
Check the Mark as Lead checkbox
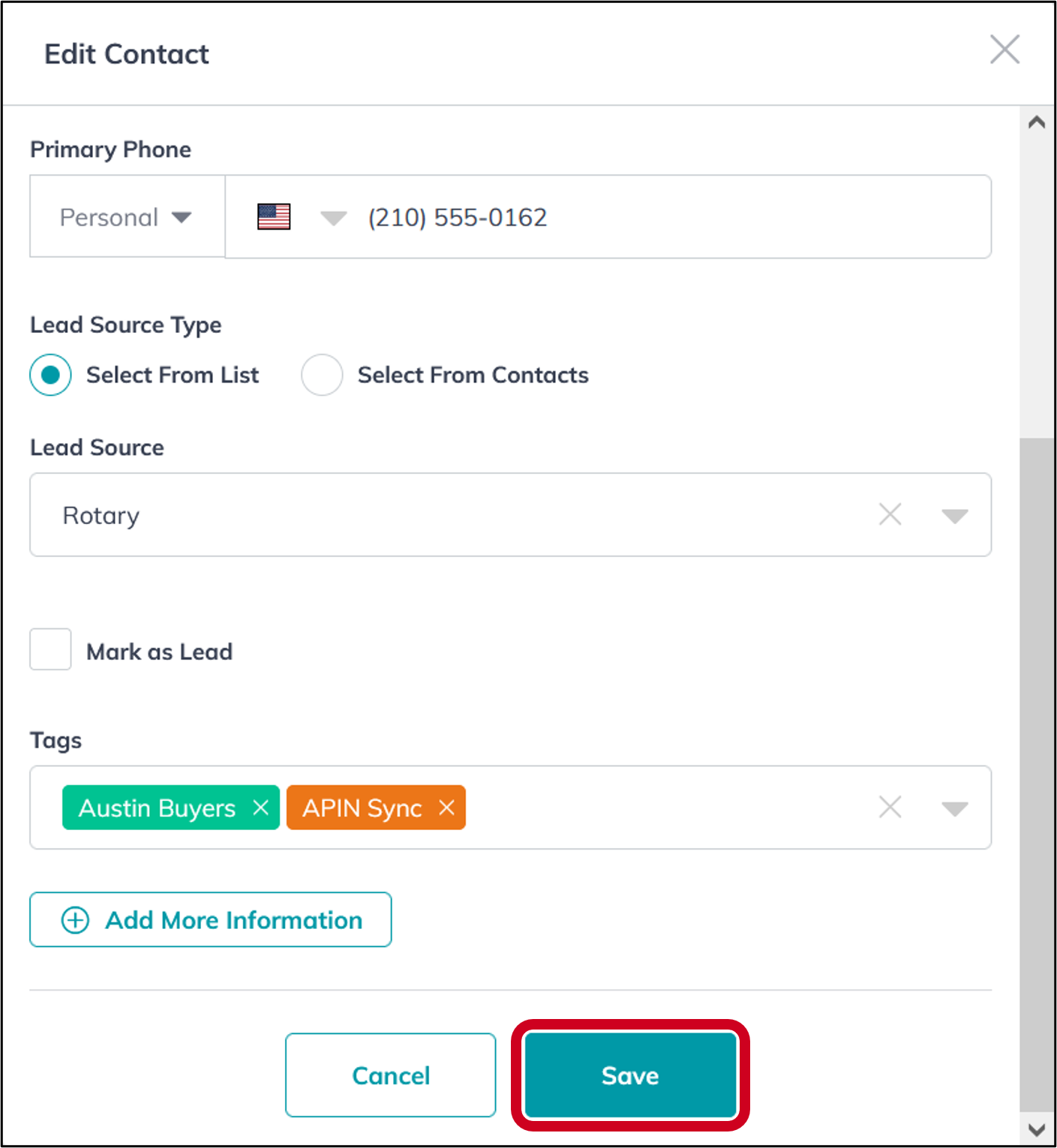tap(50, 649)
